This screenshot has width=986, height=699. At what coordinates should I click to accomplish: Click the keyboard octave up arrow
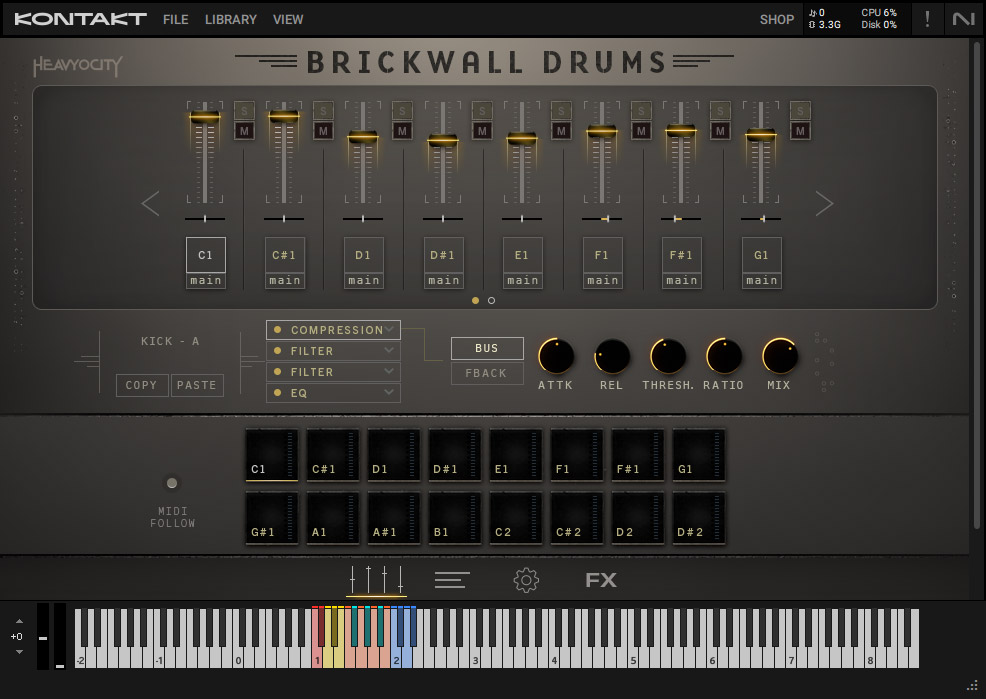[19, 621]
